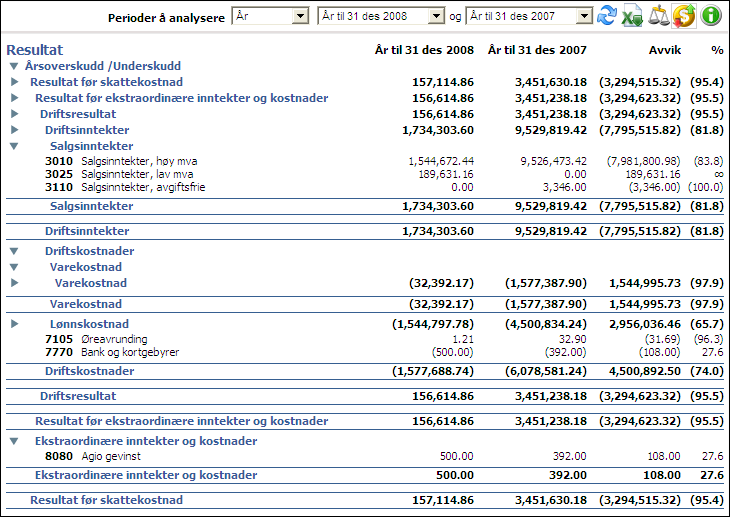This screenshot has width=730, height=517.
Task: Click value 189,631.16 in 2008 column
Action: click(x=446, y=174)
